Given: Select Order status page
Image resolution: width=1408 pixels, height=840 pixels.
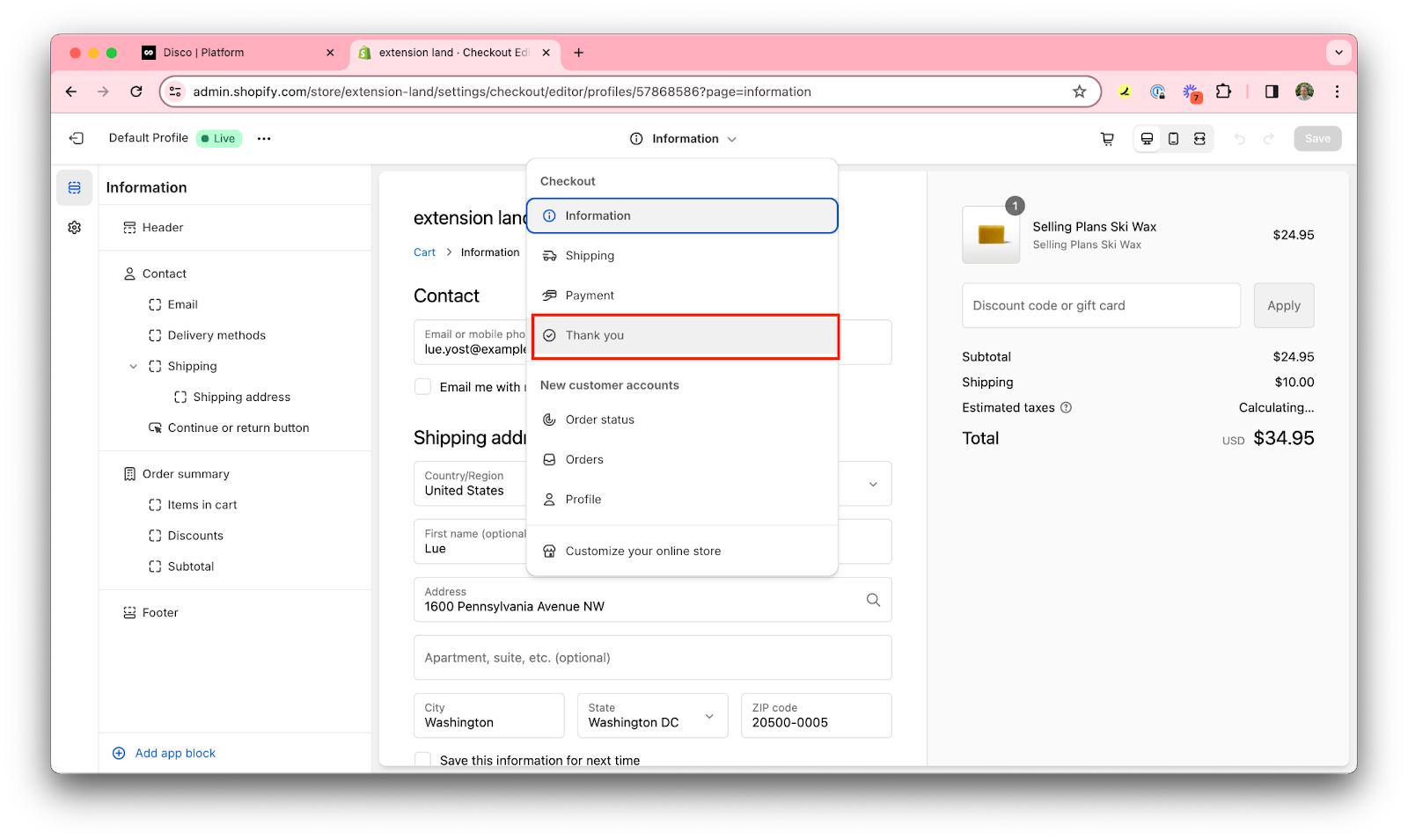Looking at the screenshot, I should 682,420.
